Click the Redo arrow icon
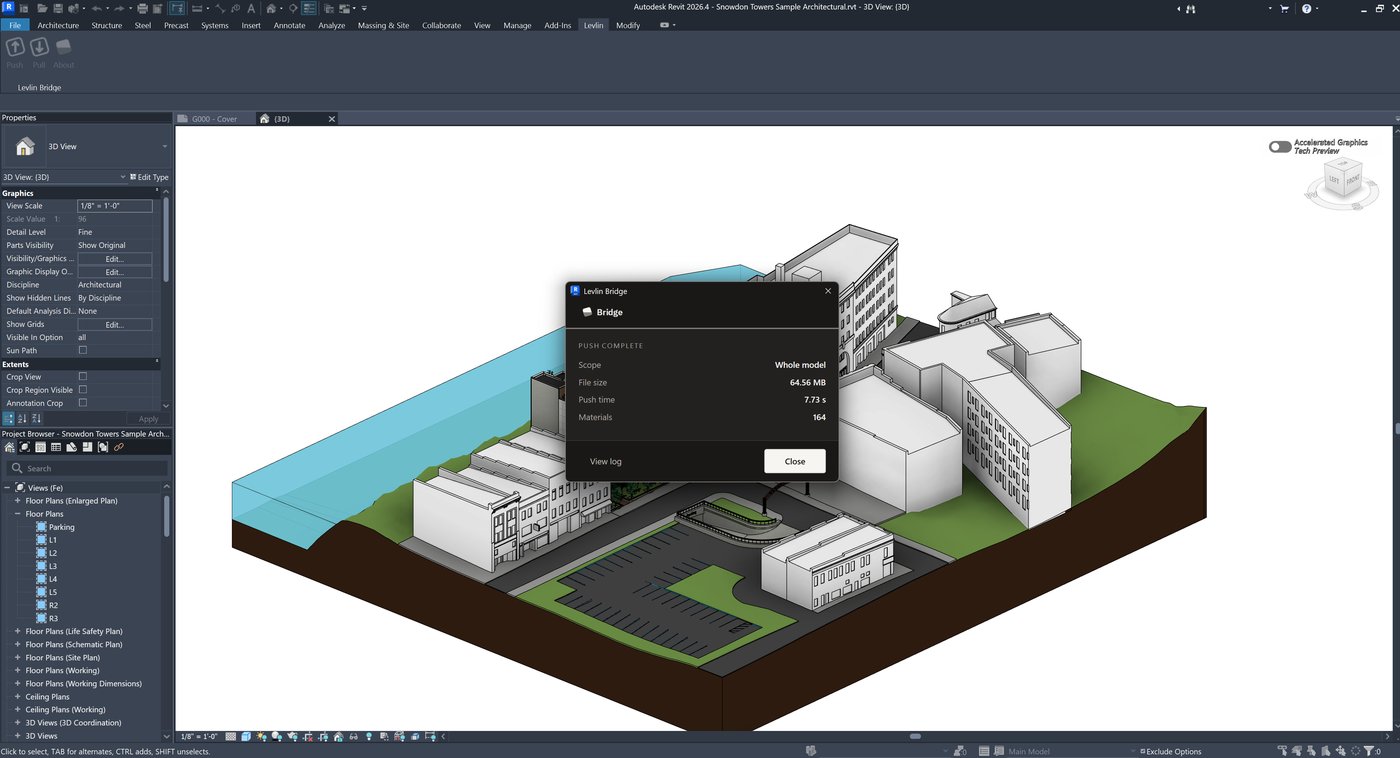Image resolution: width=1400 pixels, height=758 pixels. (119, 8)
